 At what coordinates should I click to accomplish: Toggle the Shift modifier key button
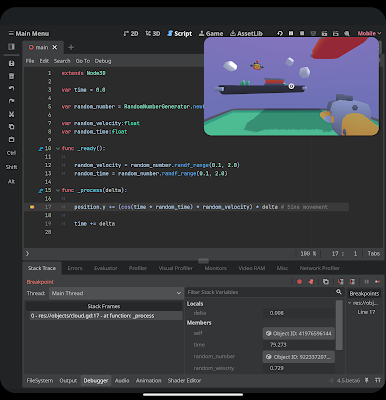click(x=11, y=167)
